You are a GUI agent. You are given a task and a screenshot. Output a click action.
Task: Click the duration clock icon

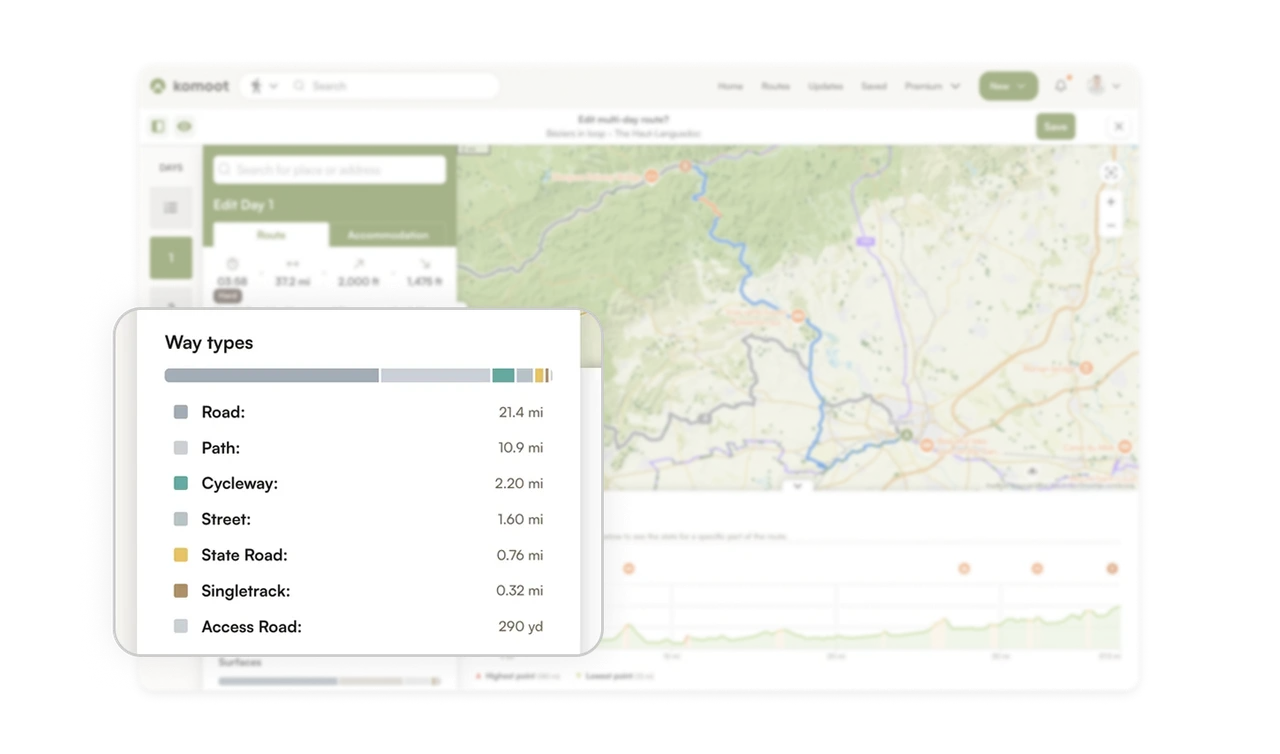[232, 264]
